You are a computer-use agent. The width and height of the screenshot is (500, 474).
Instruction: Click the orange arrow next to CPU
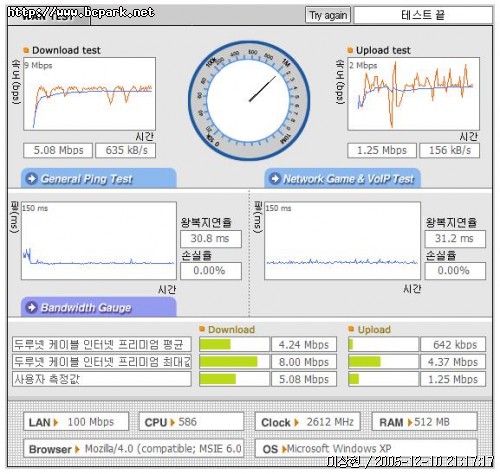(172, 423)
